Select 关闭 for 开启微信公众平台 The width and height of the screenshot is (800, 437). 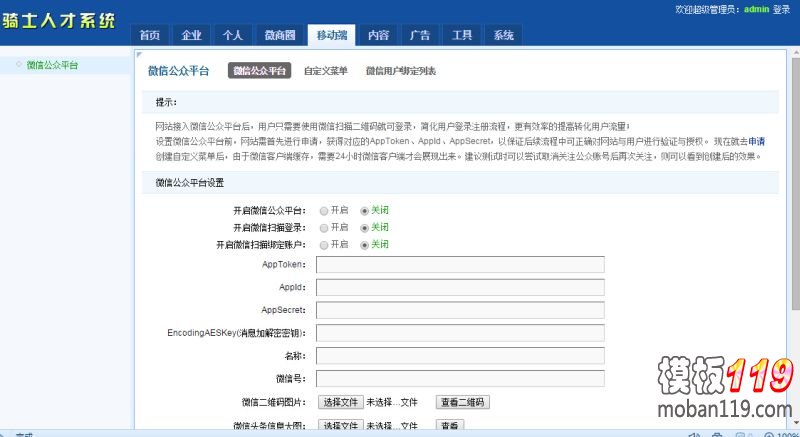point(364,211)
